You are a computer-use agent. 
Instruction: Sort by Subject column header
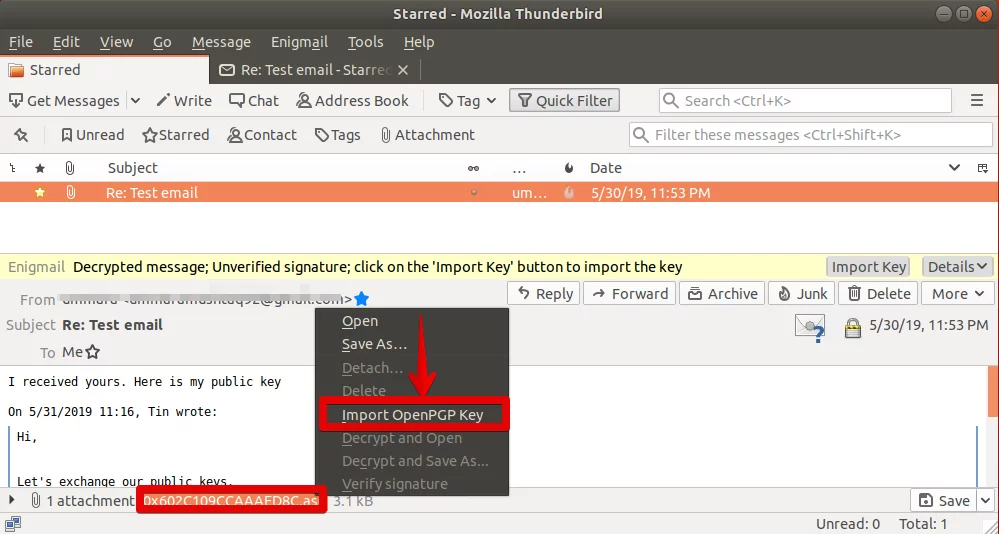pyautogui.click(x=133, y=168)
